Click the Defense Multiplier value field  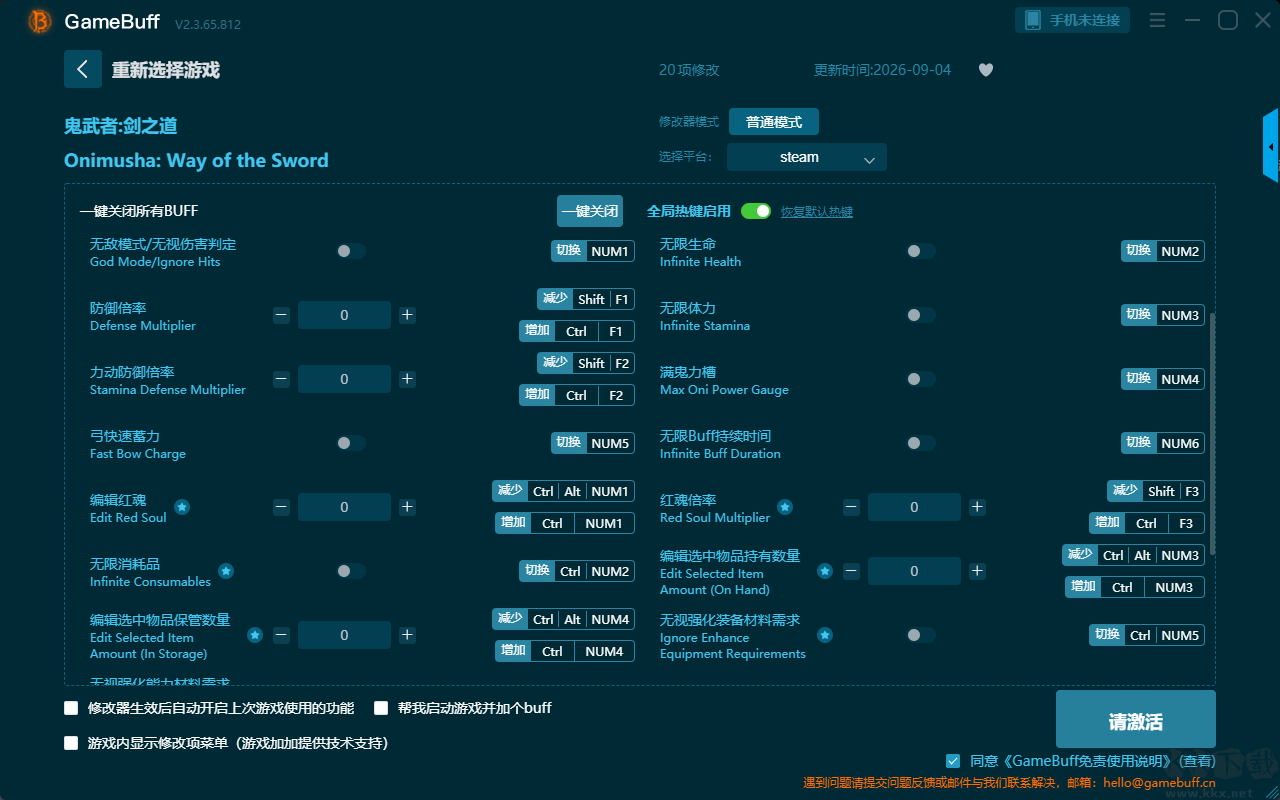344,315
